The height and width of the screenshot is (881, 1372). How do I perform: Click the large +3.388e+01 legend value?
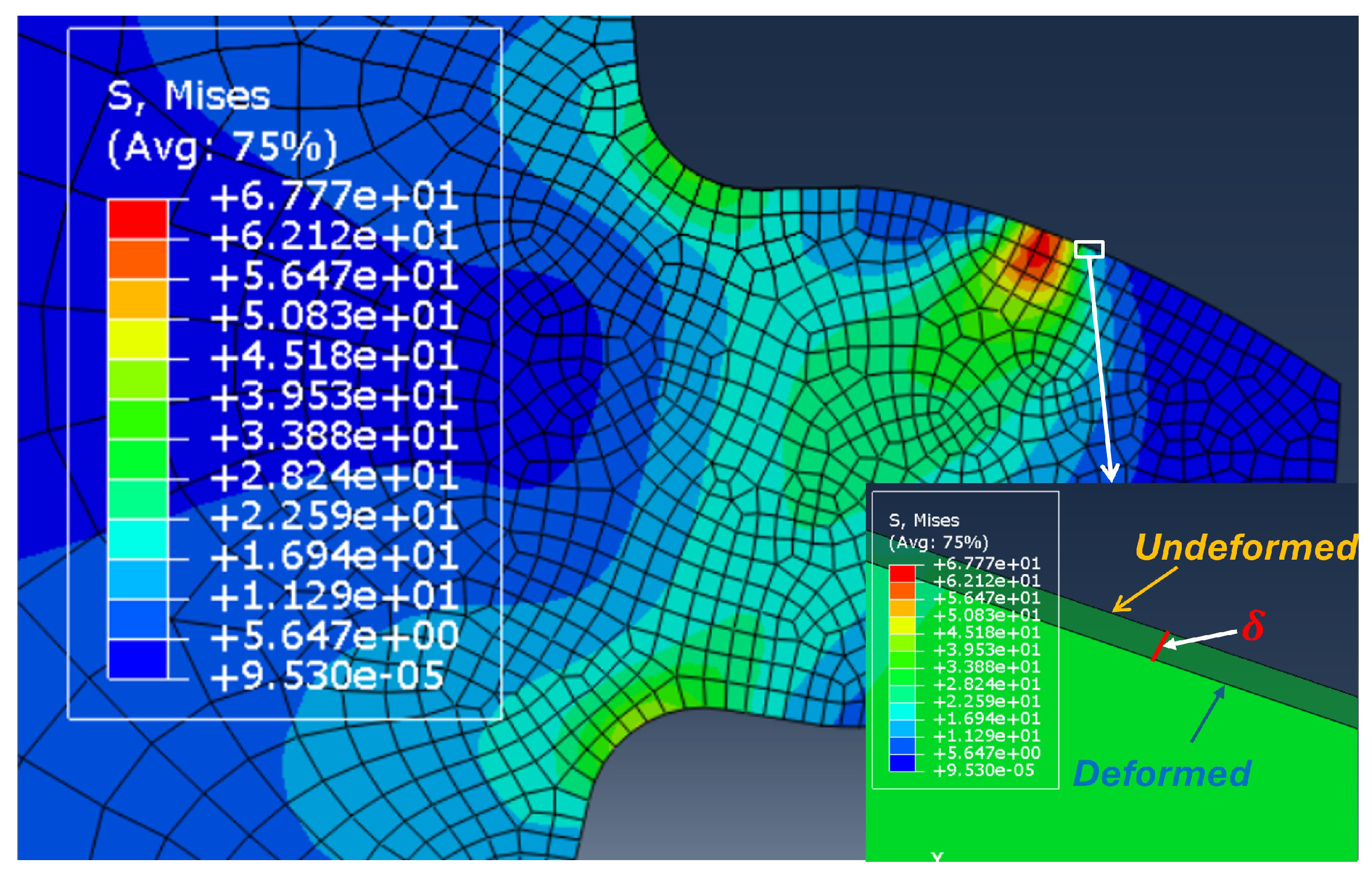[x=335, y=436]
